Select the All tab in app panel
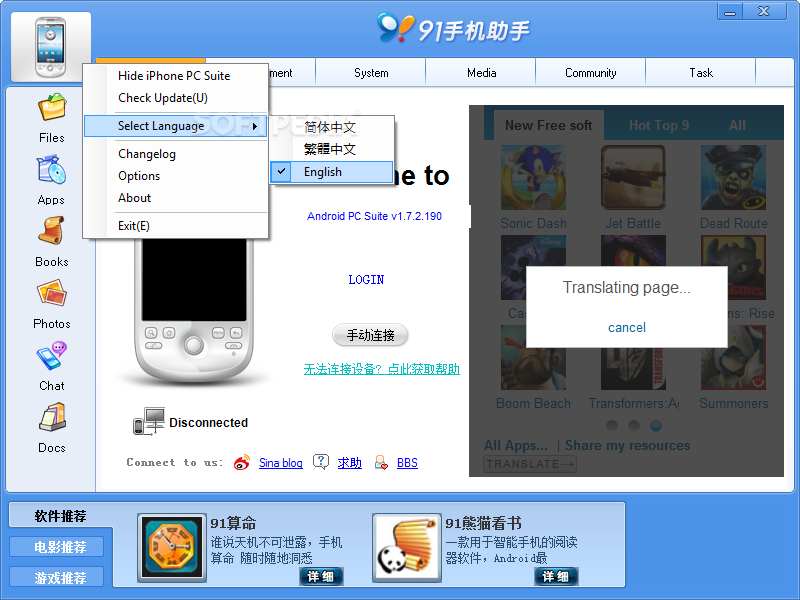The width and height of the screenshot is (800, 600). (737, 125)
